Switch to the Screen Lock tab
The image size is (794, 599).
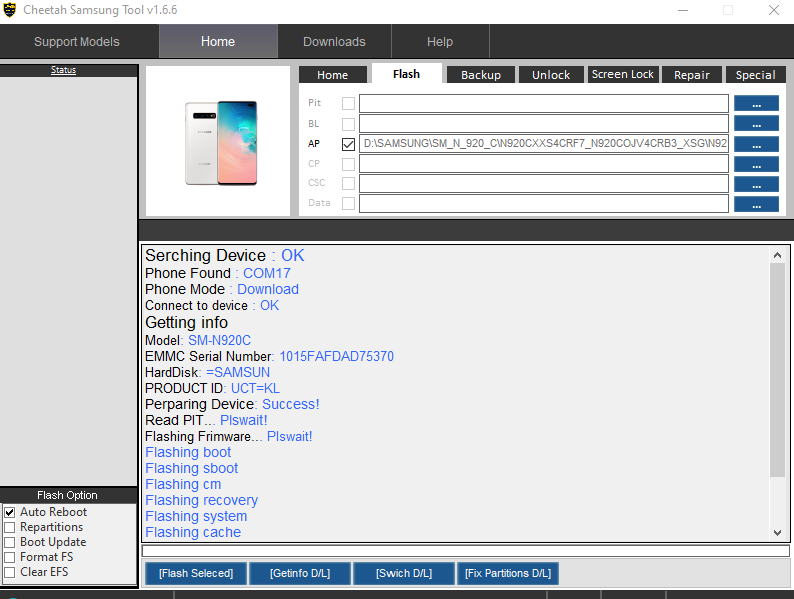pyautogui.click(x=623, y=74)
